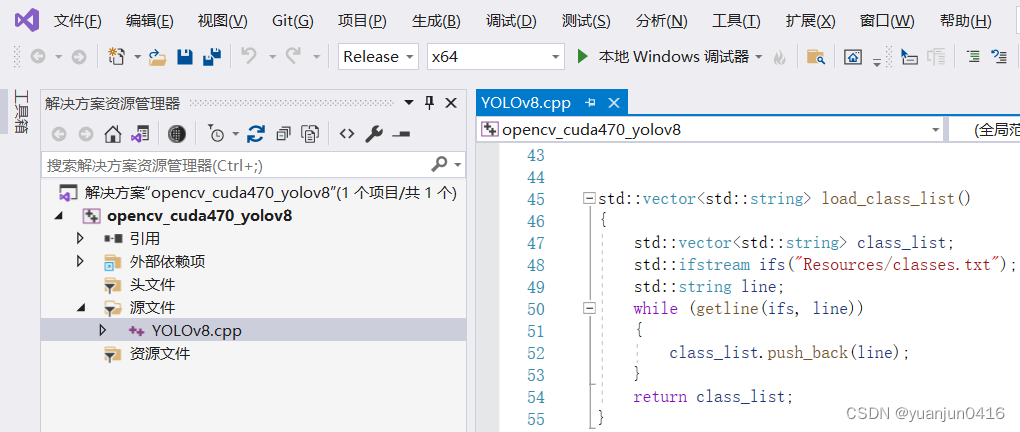Open the 工具(T) menu
Screen dimensions: 1020x432
pos(736,21)
